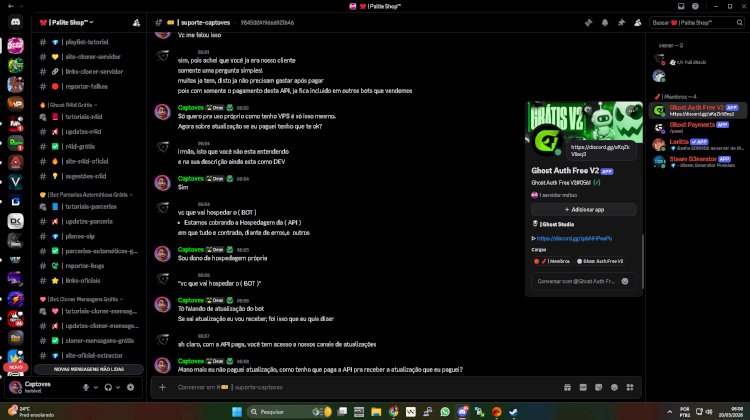This screenshot has height=420, width=750.
Task: Select Ghost Payments in member list
Action: pos(698,127)
